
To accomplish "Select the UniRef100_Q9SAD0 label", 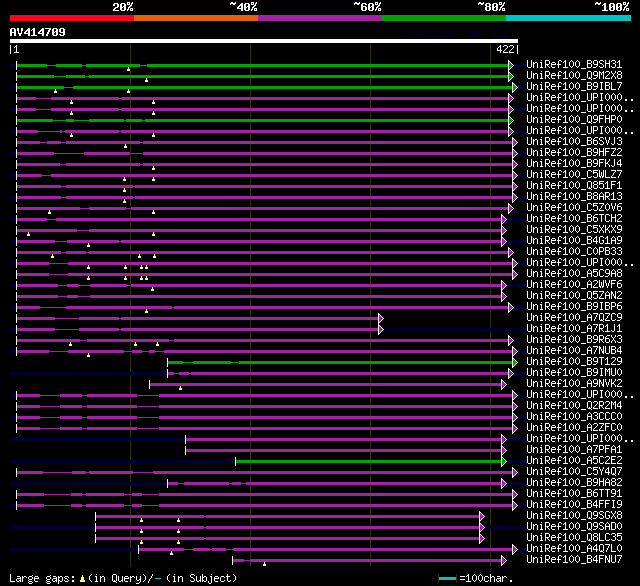I will [574, 527].
